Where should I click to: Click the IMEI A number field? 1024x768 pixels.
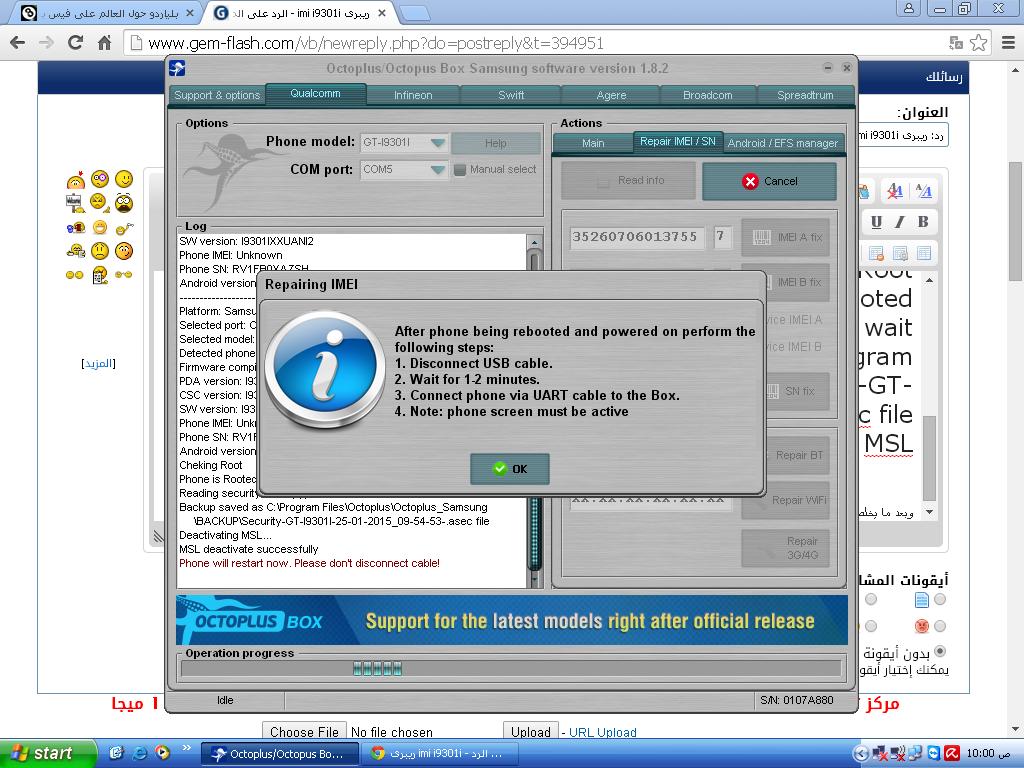(x=637, y=237)
